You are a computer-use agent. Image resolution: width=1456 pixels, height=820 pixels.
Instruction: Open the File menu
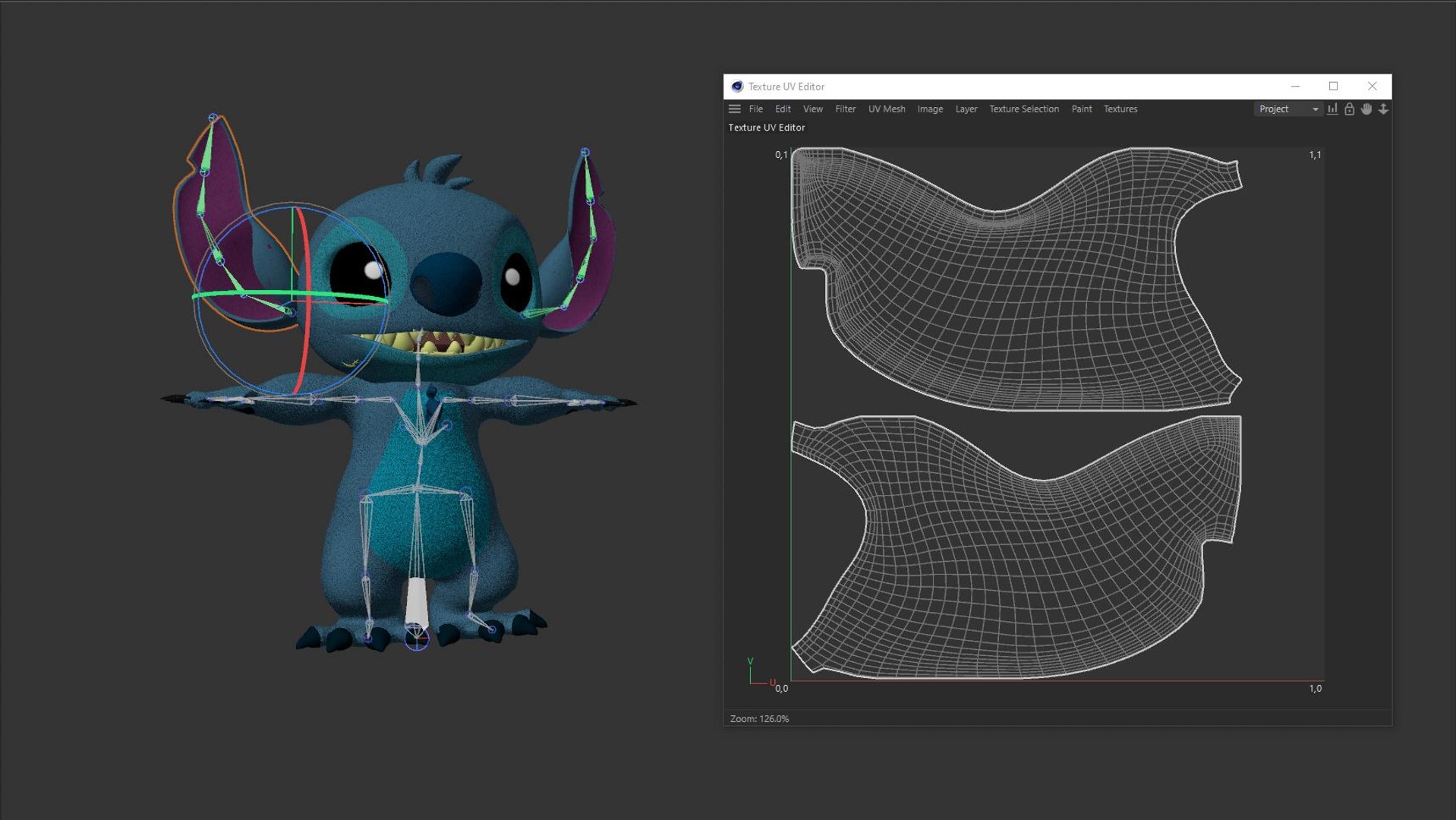pos(755,109)
